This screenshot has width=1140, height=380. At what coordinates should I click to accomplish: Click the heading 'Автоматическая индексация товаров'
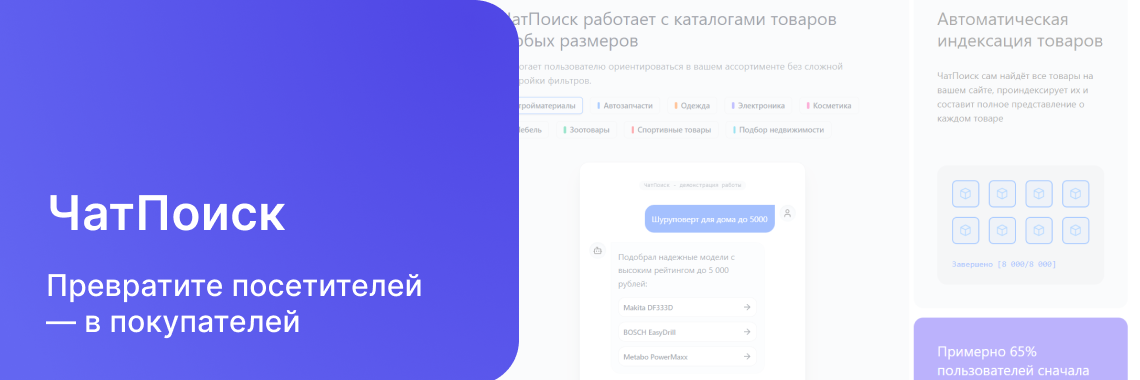pyautogui.click(x=1020, y=30)
